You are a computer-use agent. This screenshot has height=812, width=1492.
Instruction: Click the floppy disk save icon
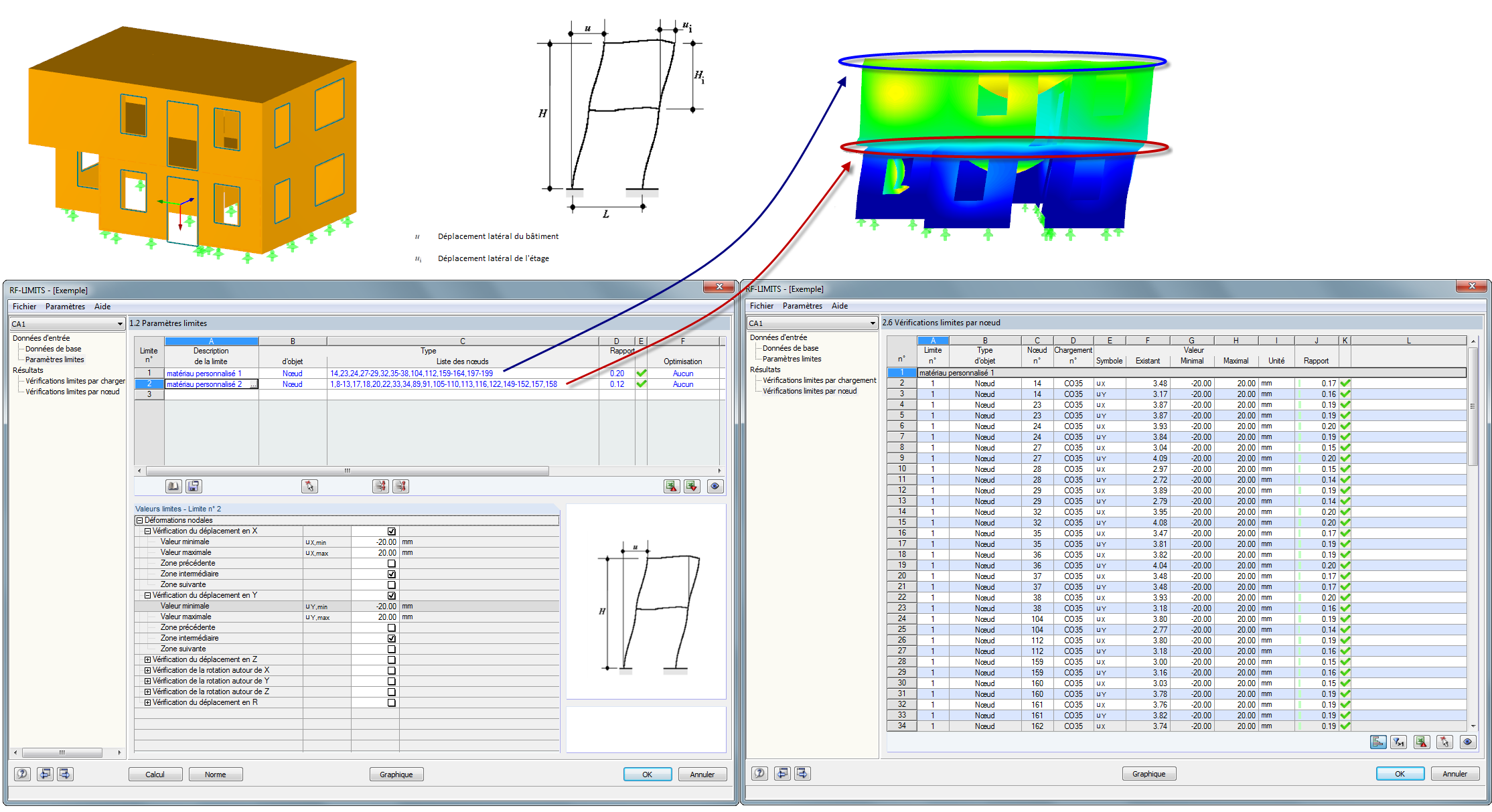(x=194, y=487)
